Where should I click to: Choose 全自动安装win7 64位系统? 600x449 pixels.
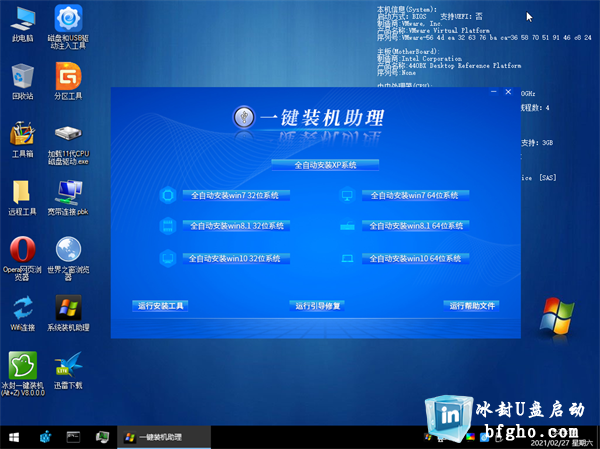[415, 196]
